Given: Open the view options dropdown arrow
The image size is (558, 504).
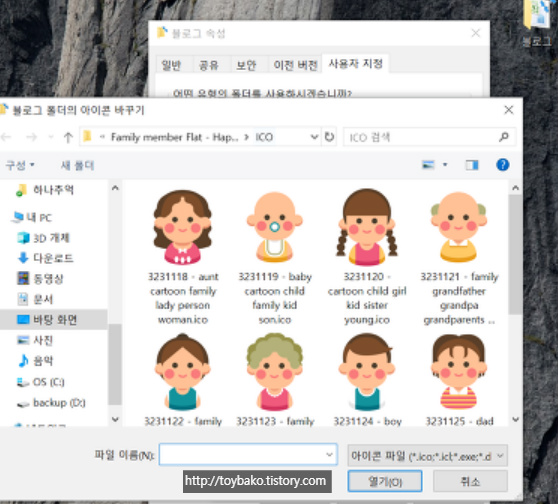Looking at the screenshot, I should click(445, 165).
